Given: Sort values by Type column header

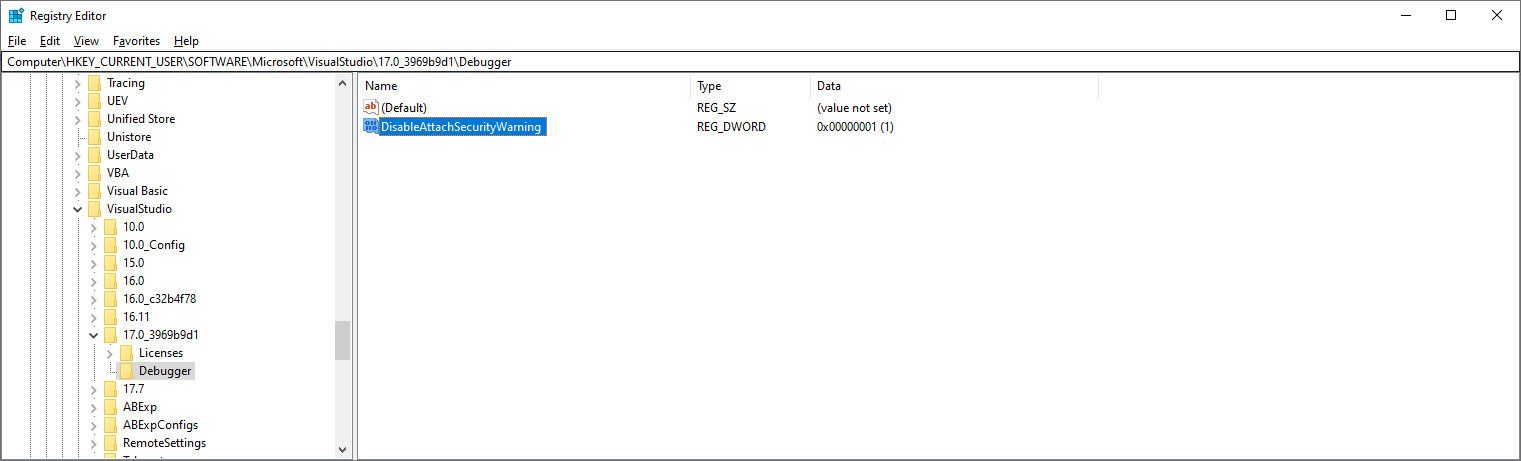Looking at the screenshot, I should (750, 86).
